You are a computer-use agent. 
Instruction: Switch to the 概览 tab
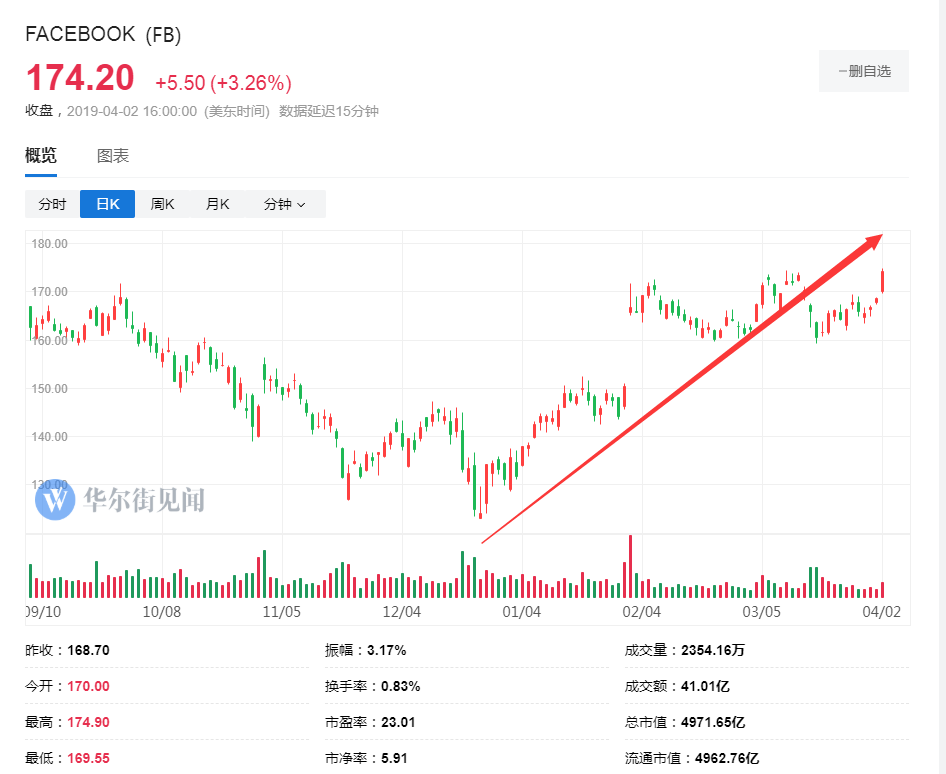coord(41,156)
